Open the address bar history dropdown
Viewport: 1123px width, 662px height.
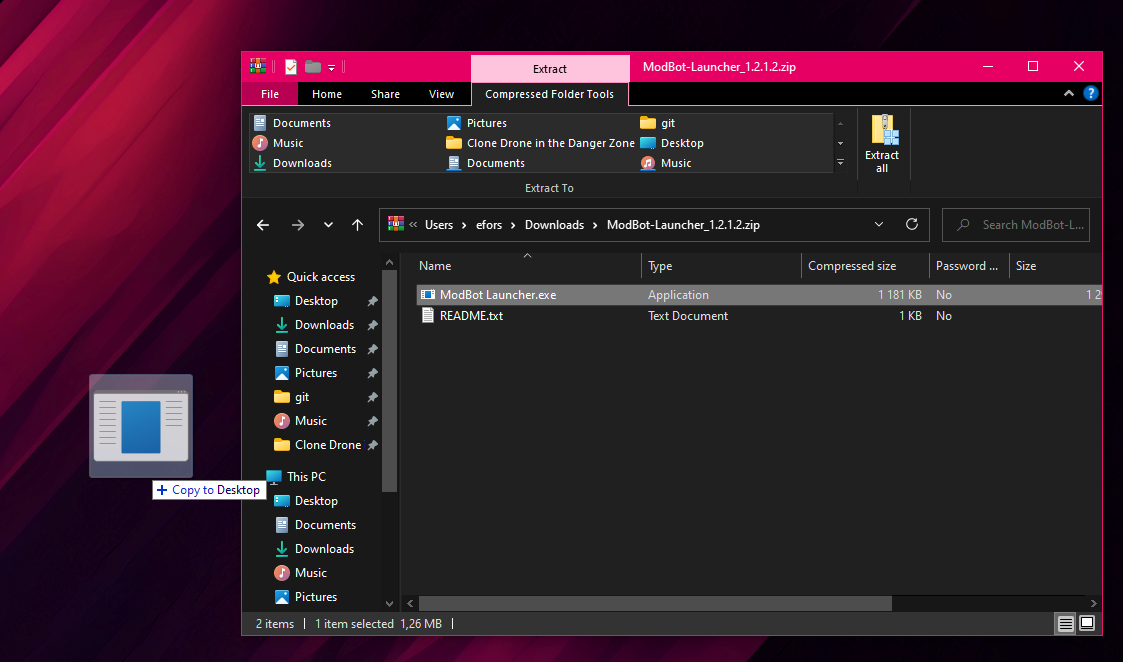point(879,224)
